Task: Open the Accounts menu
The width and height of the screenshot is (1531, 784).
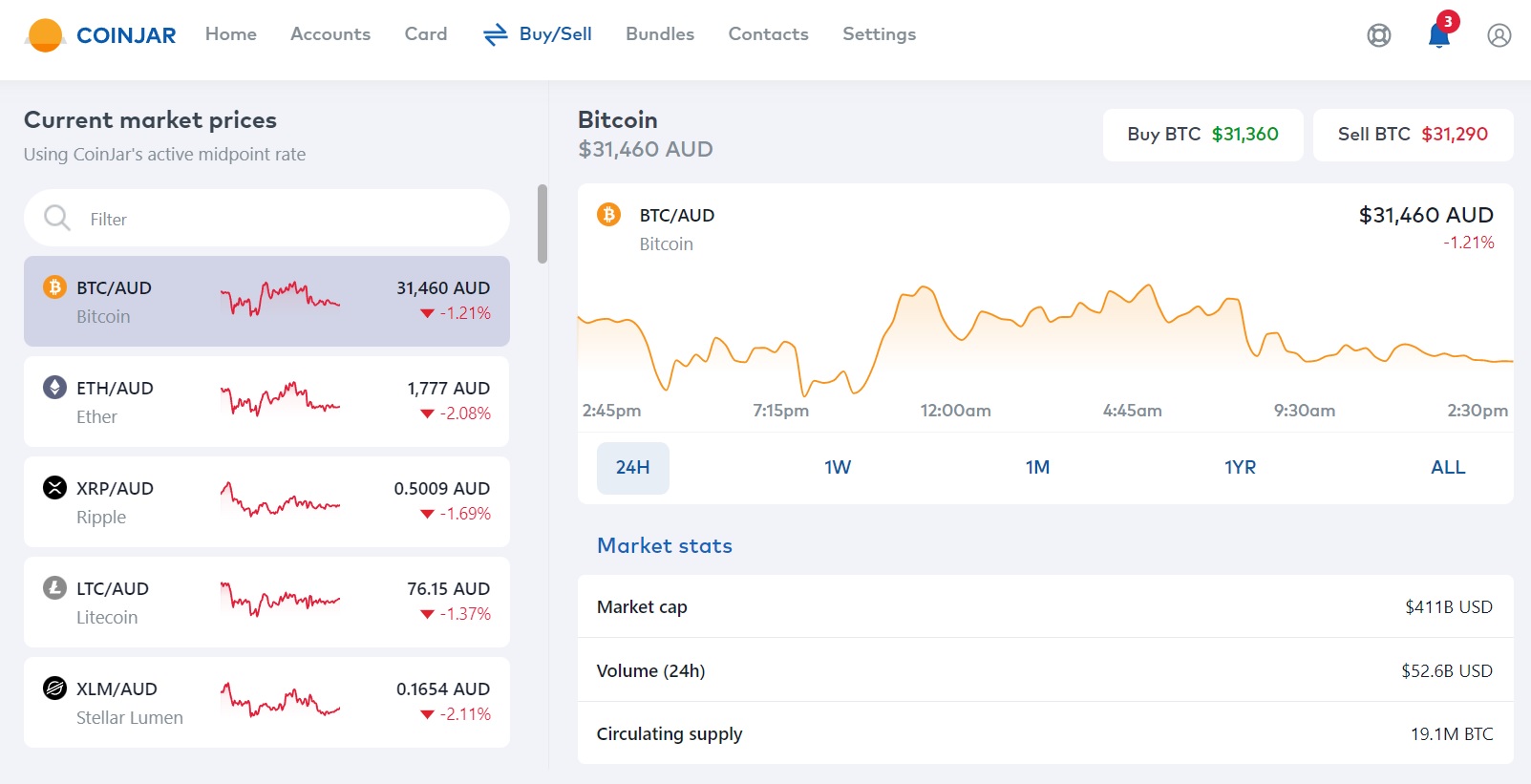Action: click(x=330, y=34)
